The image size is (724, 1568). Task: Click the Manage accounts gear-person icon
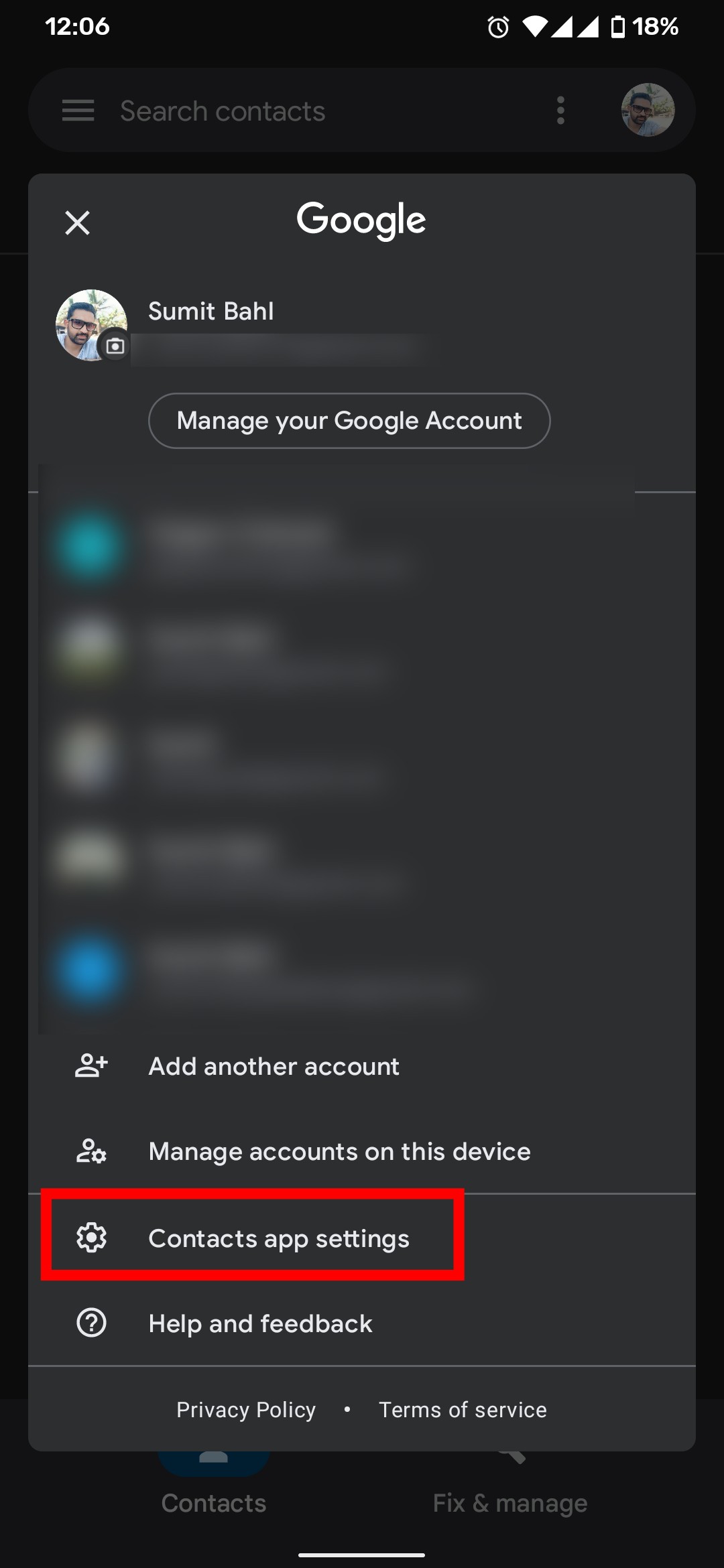91,1151
